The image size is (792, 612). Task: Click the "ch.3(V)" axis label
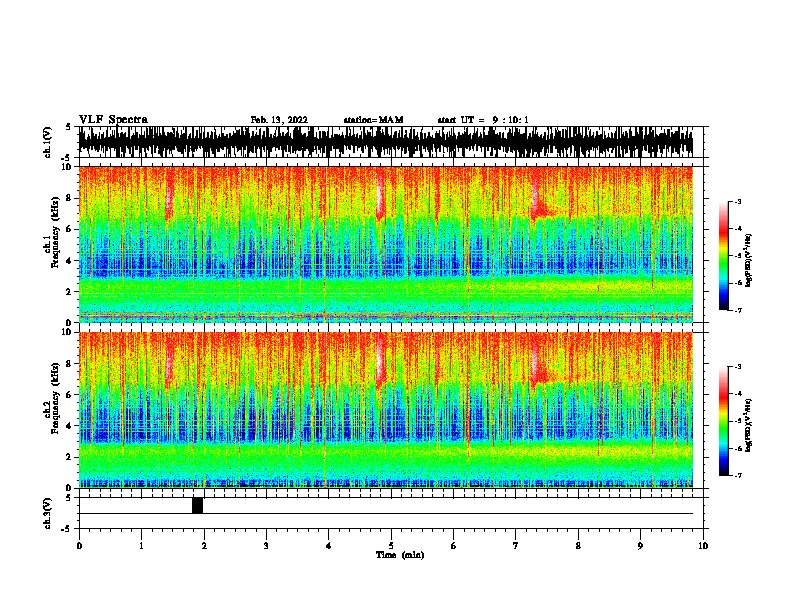point(48,513)
